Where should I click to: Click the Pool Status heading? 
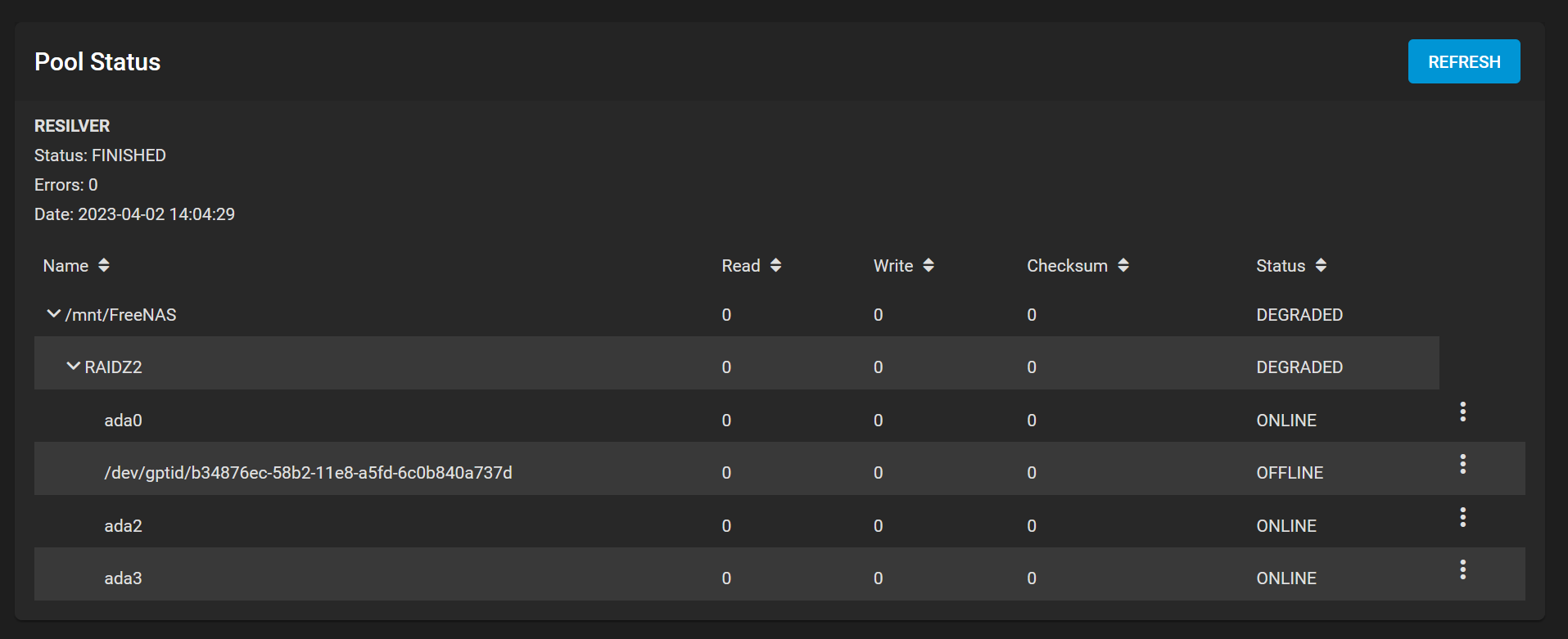[97, 62]
